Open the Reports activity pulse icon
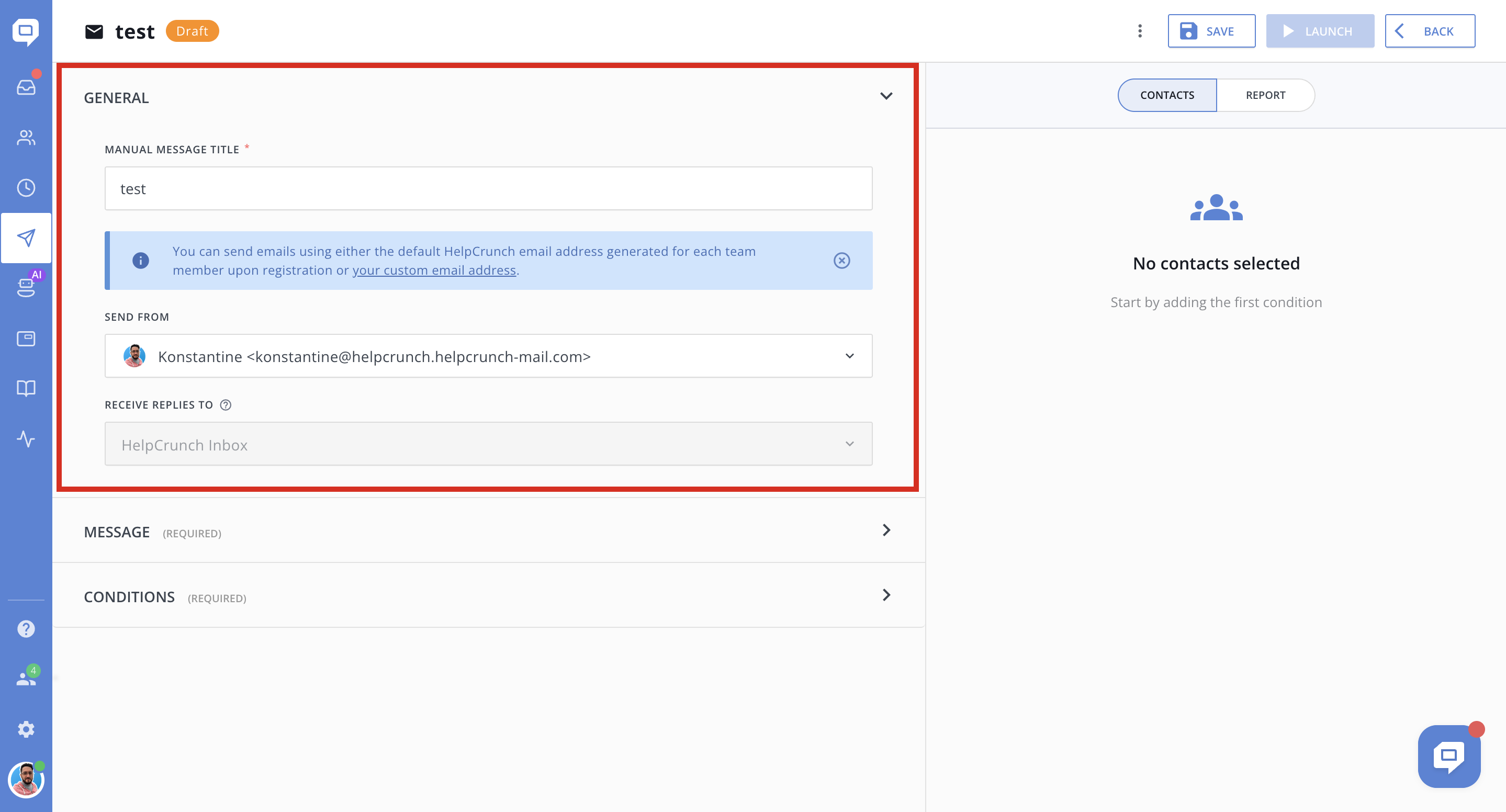Viewport: 1506px width, 812px height. (26, 438)
